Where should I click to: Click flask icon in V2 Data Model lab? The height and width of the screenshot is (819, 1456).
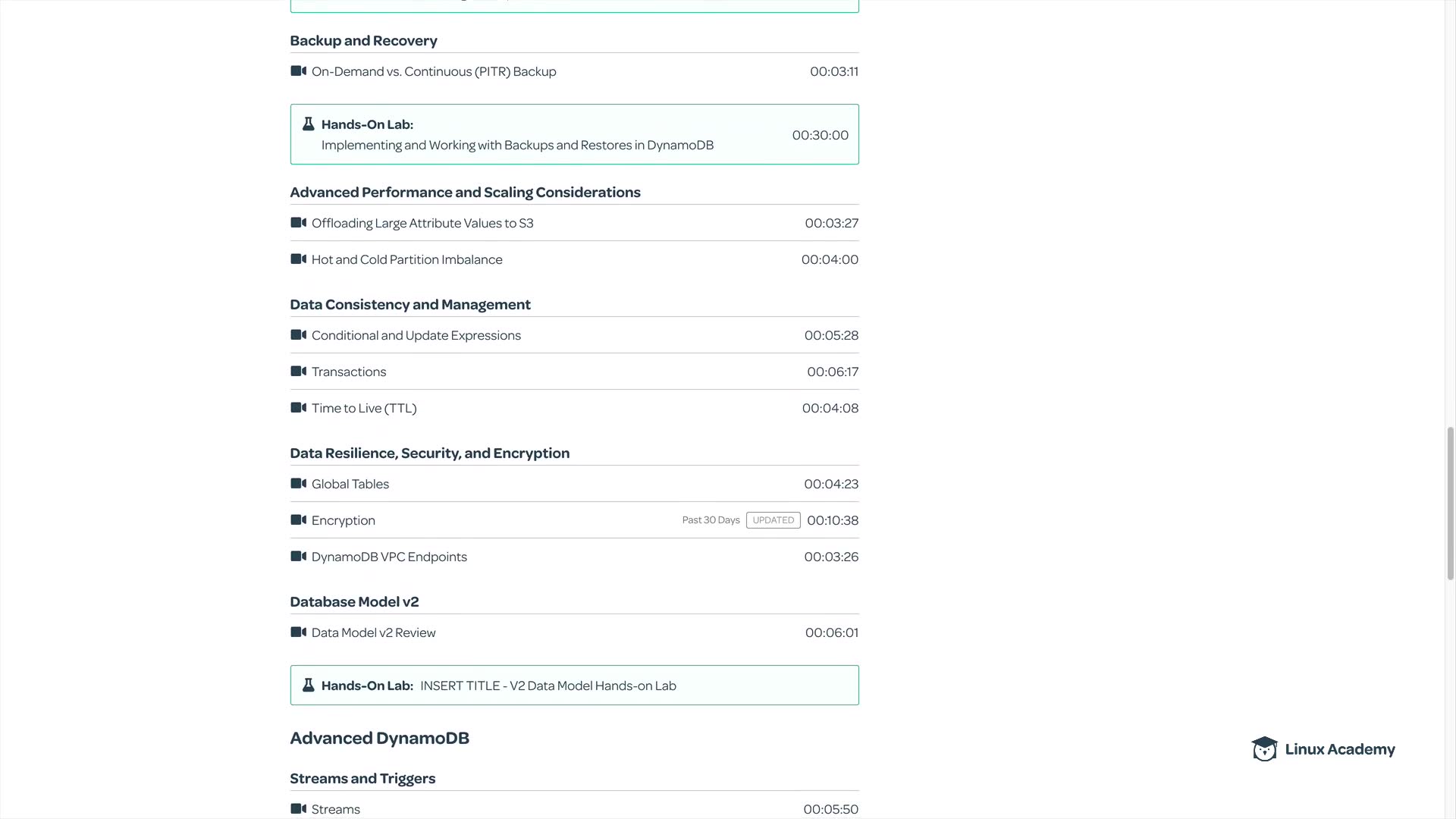point(308,686)
